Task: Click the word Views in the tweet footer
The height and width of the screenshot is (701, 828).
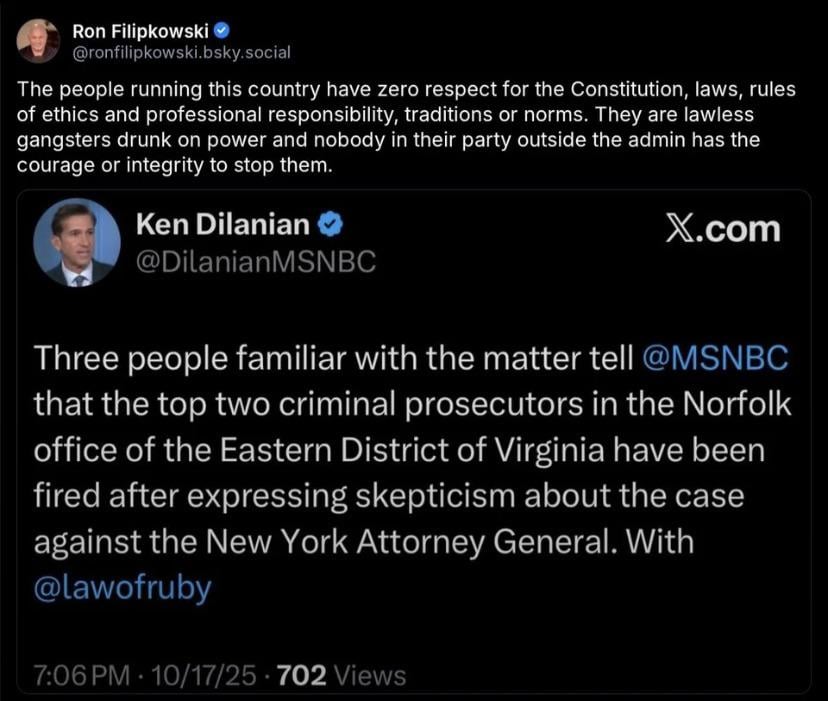Action: [x=370, y=676]
